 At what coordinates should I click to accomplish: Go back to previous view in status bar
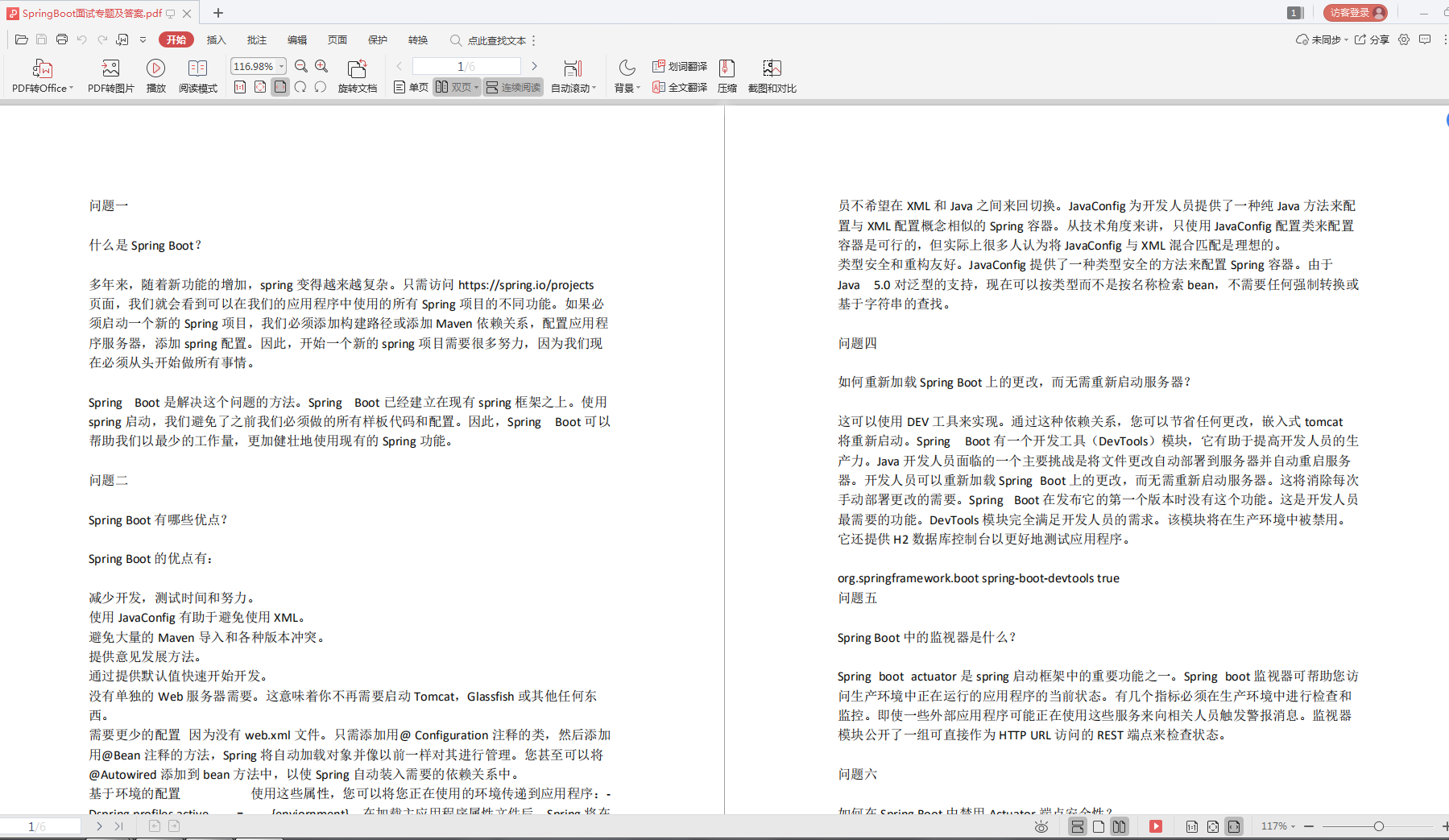155,826
